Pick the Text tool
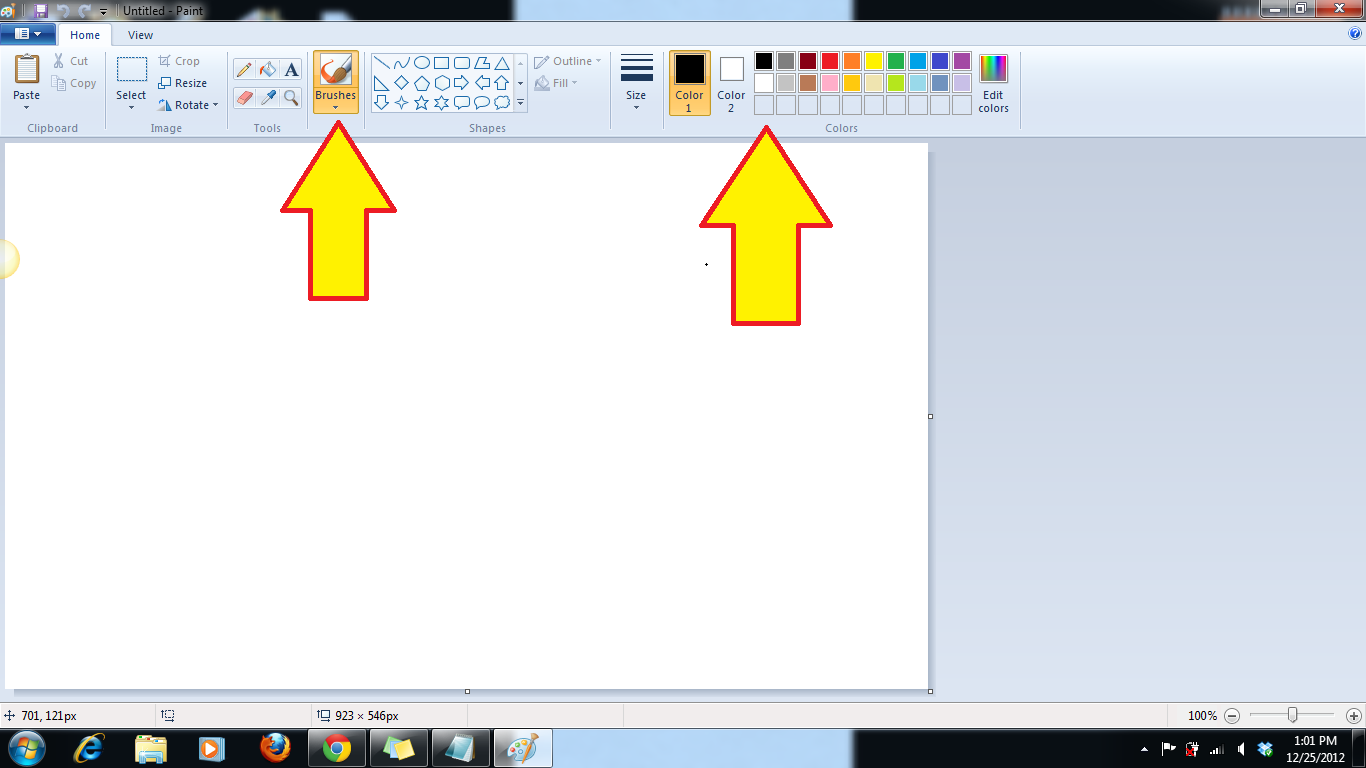This screenshot has width=1366, height=768. coord(290,70)
